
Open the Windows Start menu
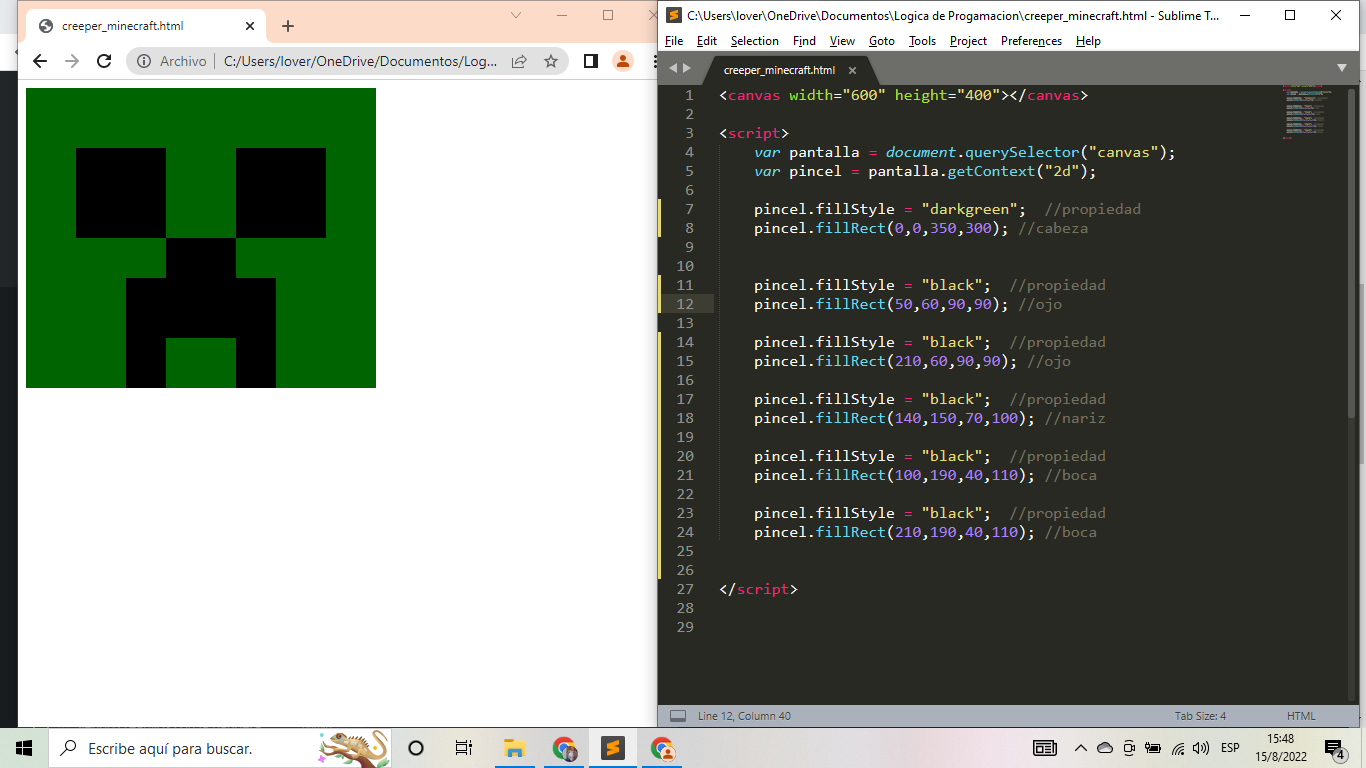[x=24, y=748]
